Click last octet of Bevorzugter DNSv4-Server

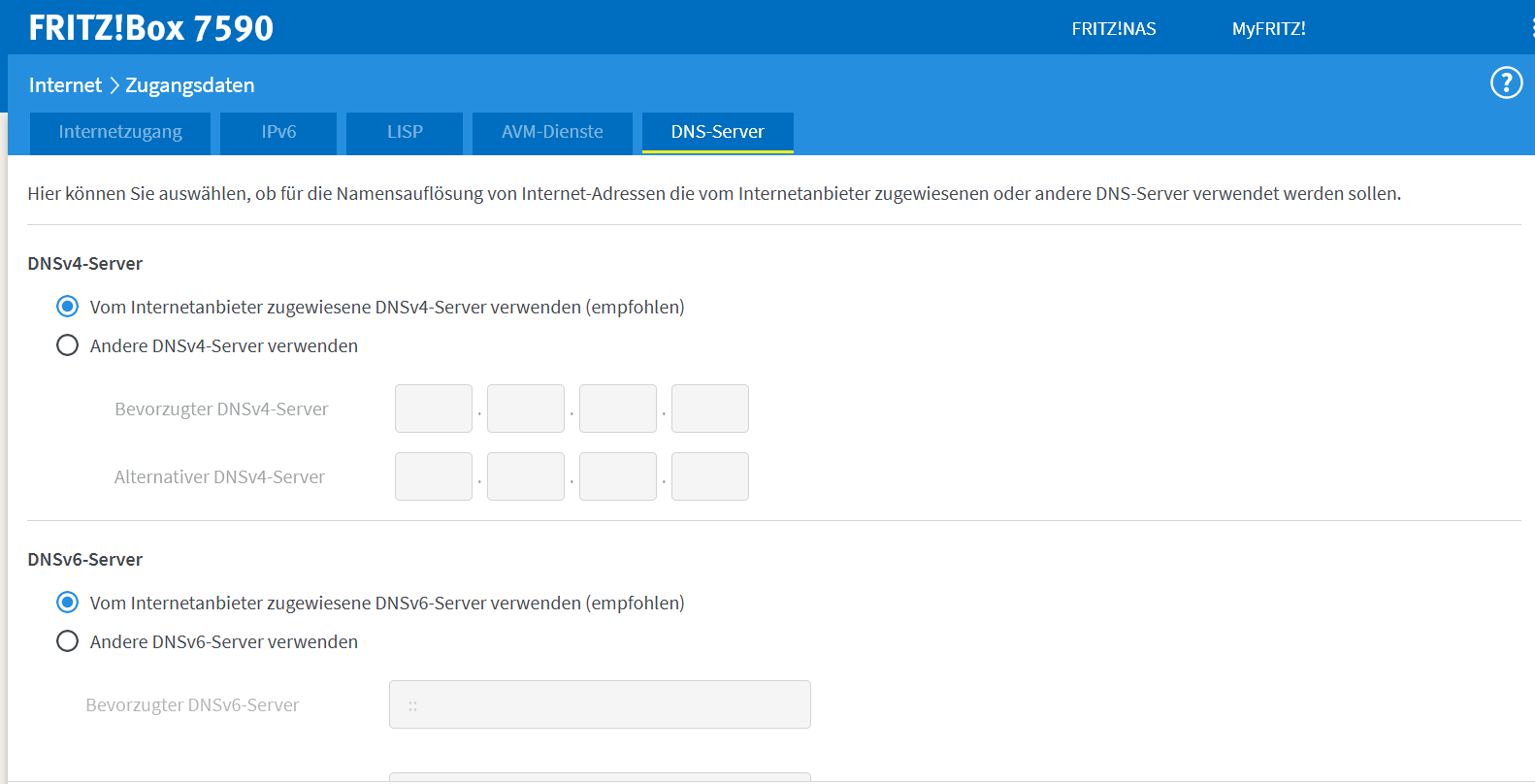click(x=709, y=408)
